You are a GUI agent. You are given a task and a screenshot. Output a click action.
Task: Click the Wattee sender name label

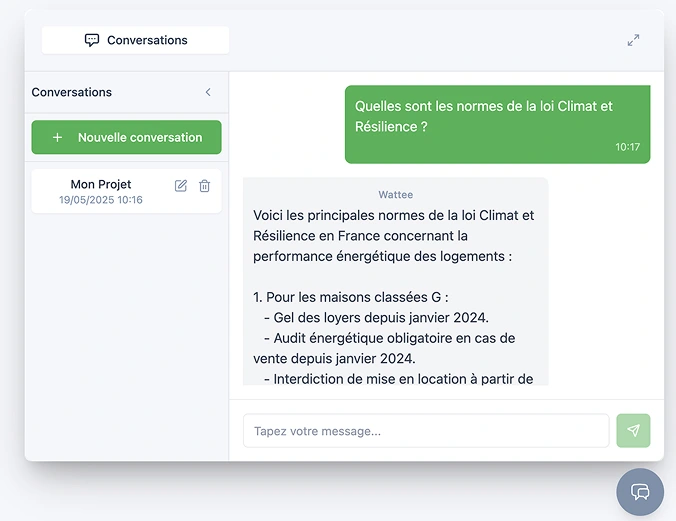396,195
